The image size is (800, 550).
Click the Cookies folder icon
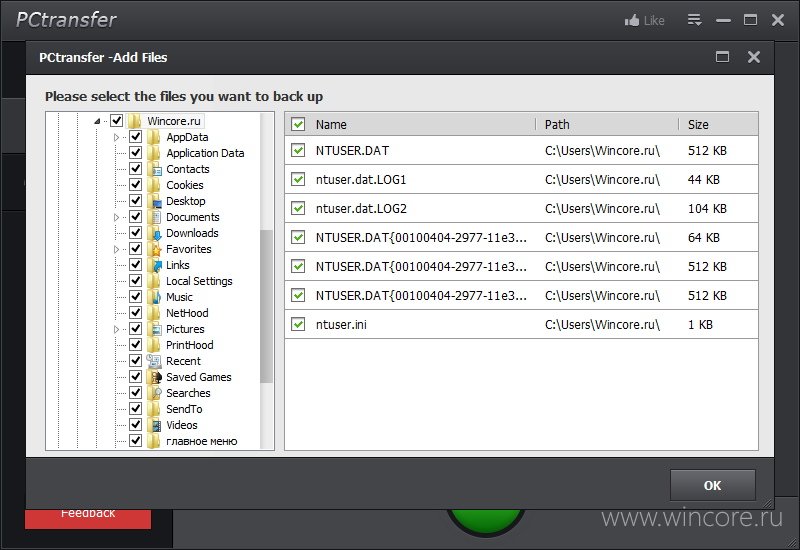[x=153, y=185]
